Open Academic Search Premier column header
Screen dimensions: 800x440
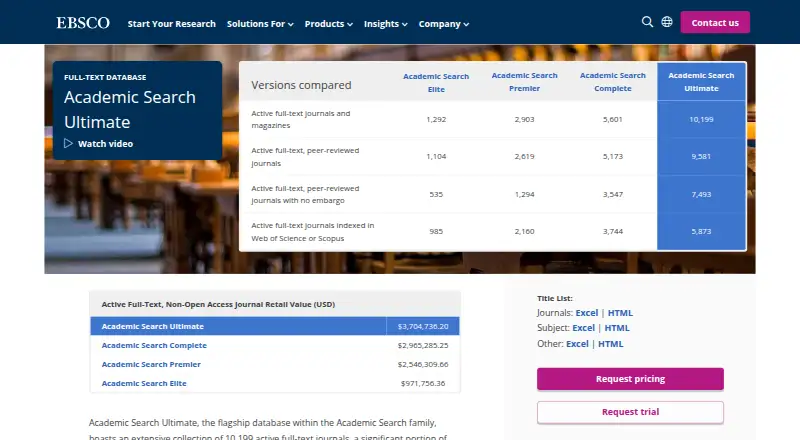524,82
